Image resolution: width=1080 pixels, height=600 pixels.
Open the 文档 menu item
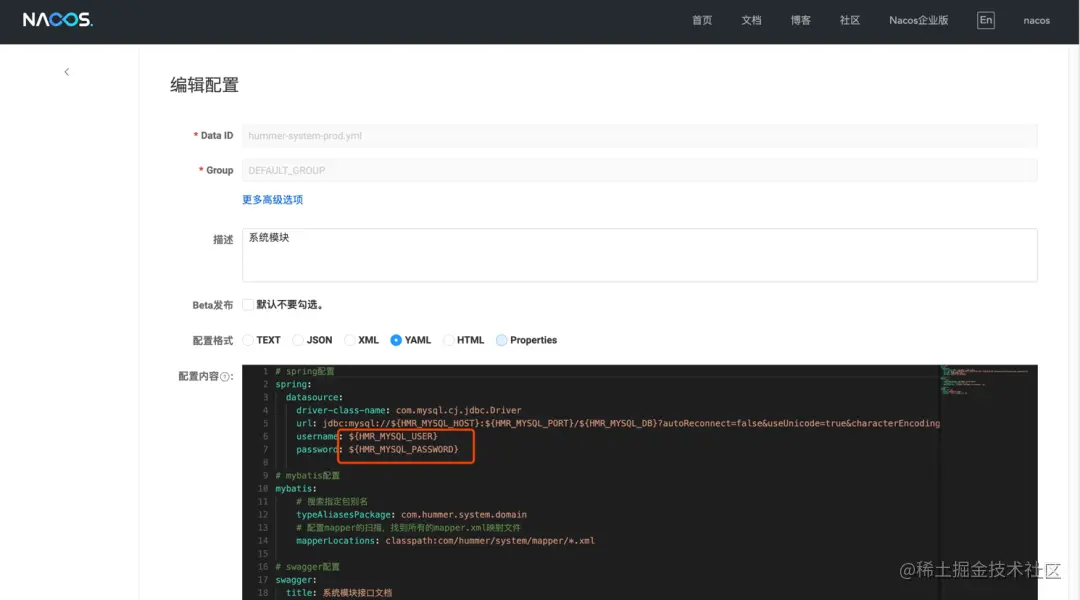click(x=751, y=21)
